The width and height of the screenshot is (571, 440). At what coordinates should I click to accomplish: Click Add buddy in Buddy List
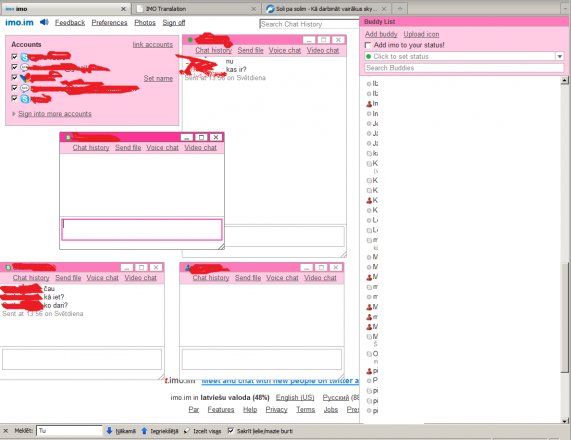point(381,34)
